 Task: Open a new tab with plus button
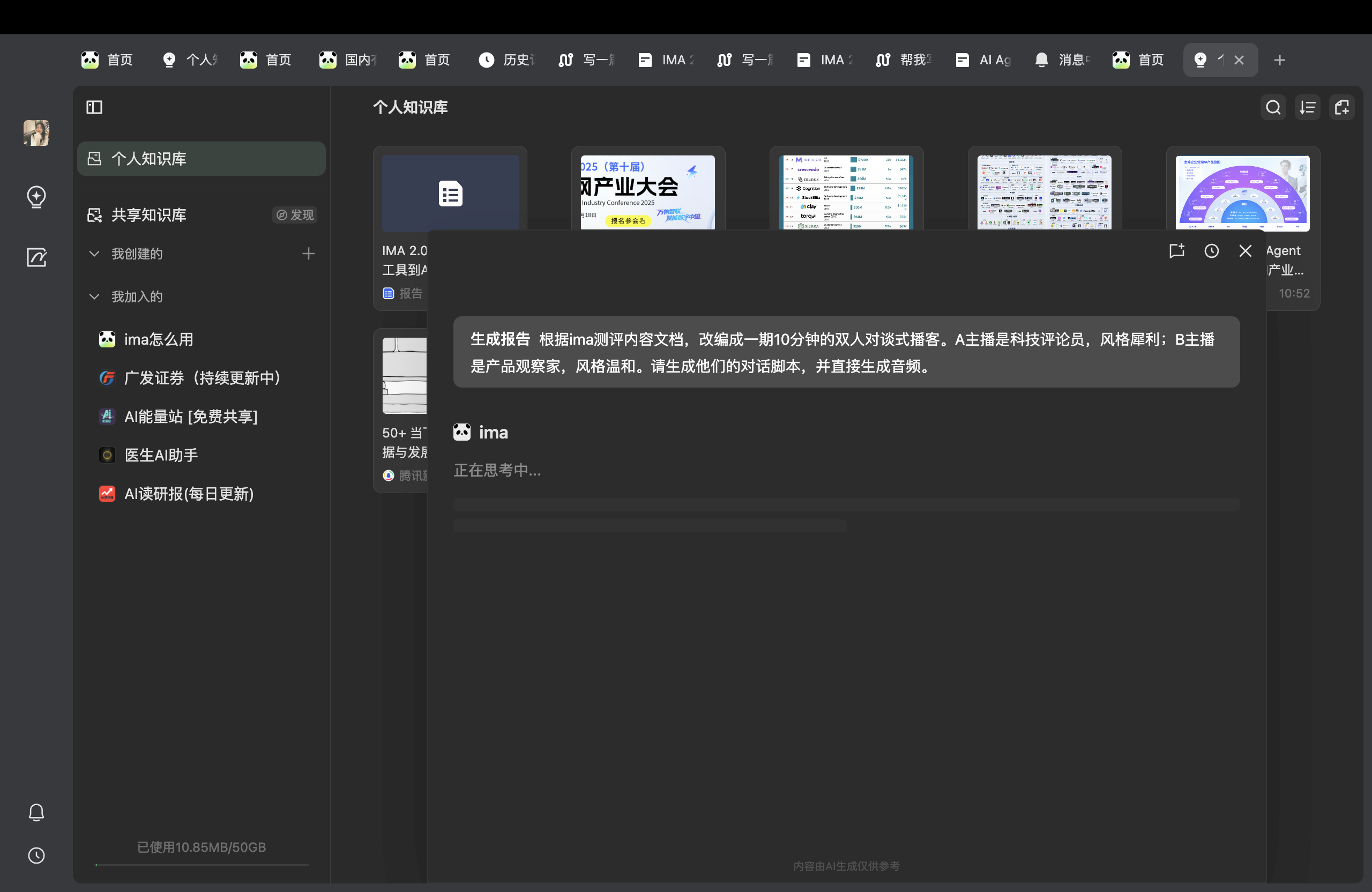(1279, 60)
